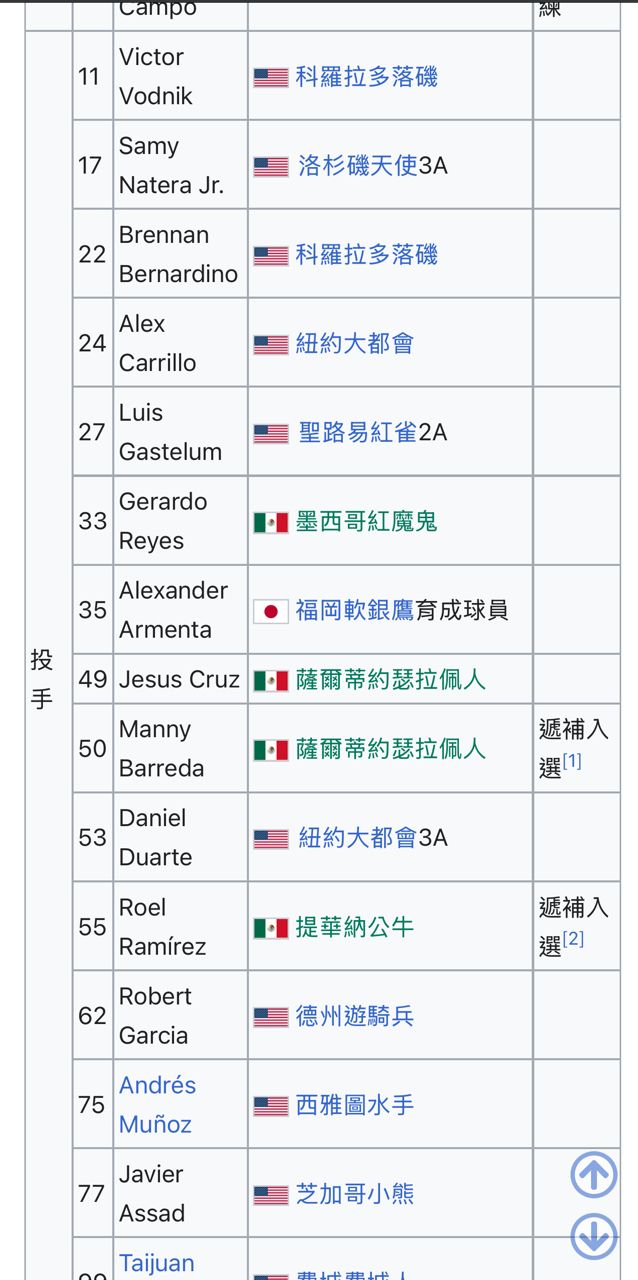This screenshot has width=638, height=1280.
Task: Click the US flag beside 科羅拉多落磯 for Victor Vodnik
Action: coord(270,77)
